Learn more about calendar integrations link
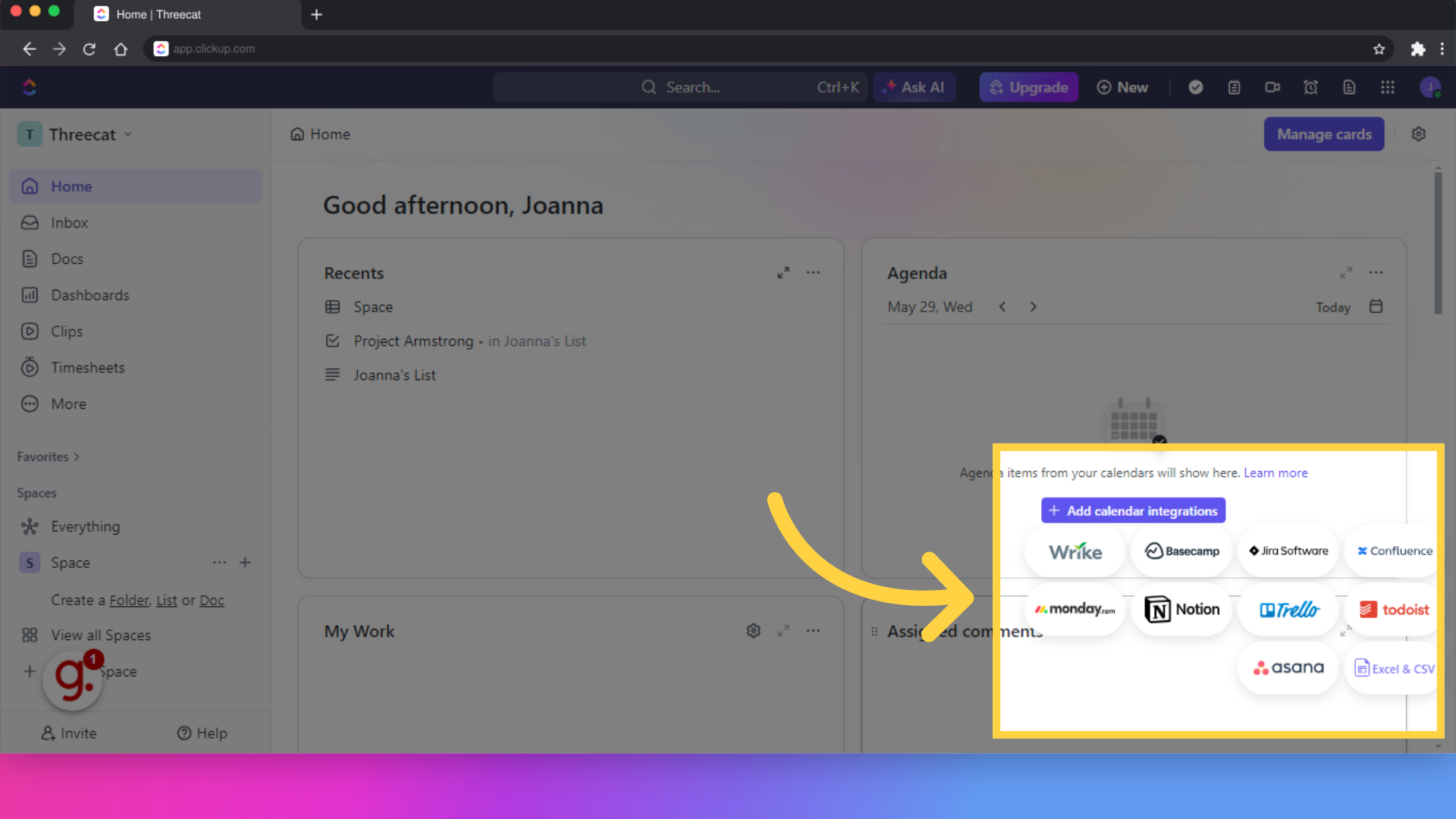The width and height of the screenshot is (1456, 819). coord(1275,472)
